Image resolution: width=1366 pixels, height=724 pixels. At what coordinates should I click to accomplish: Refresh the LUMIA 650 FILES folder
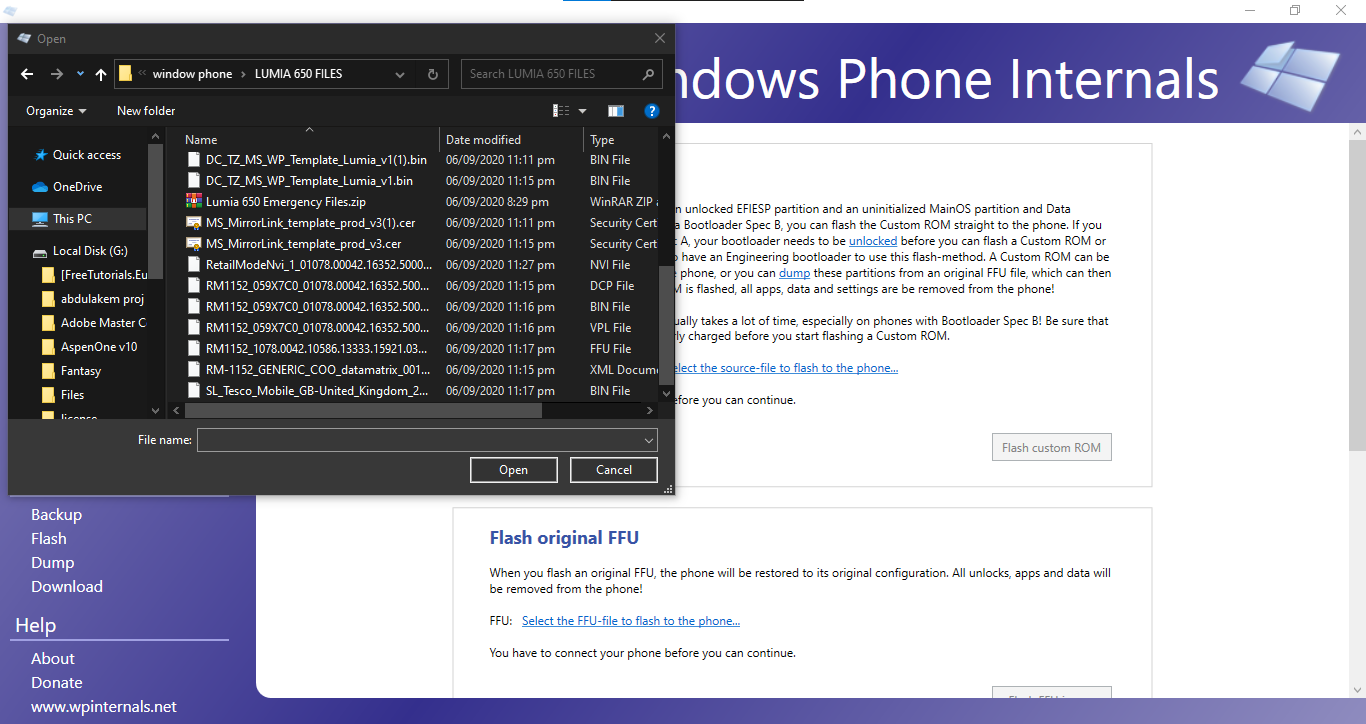point(430,73)
